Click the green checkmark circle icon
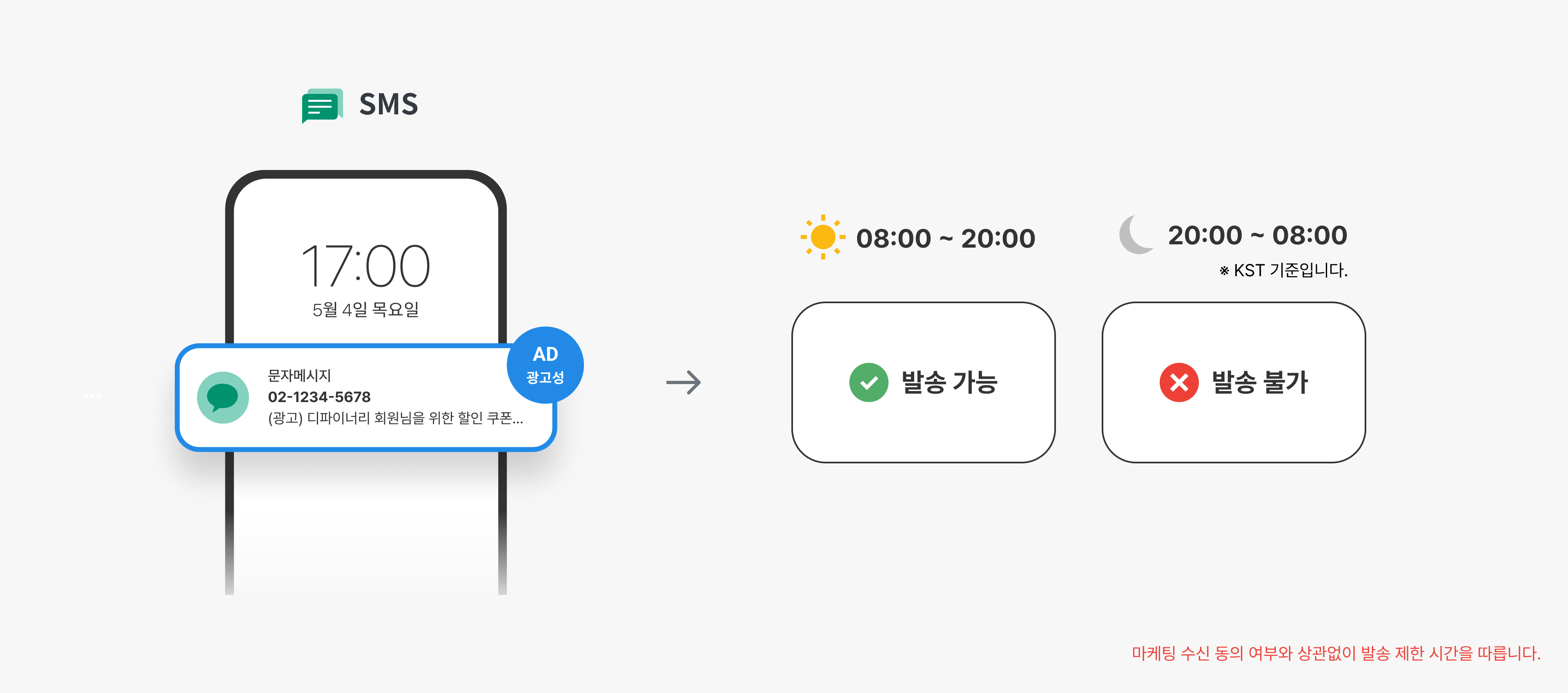 coord(869,382)
